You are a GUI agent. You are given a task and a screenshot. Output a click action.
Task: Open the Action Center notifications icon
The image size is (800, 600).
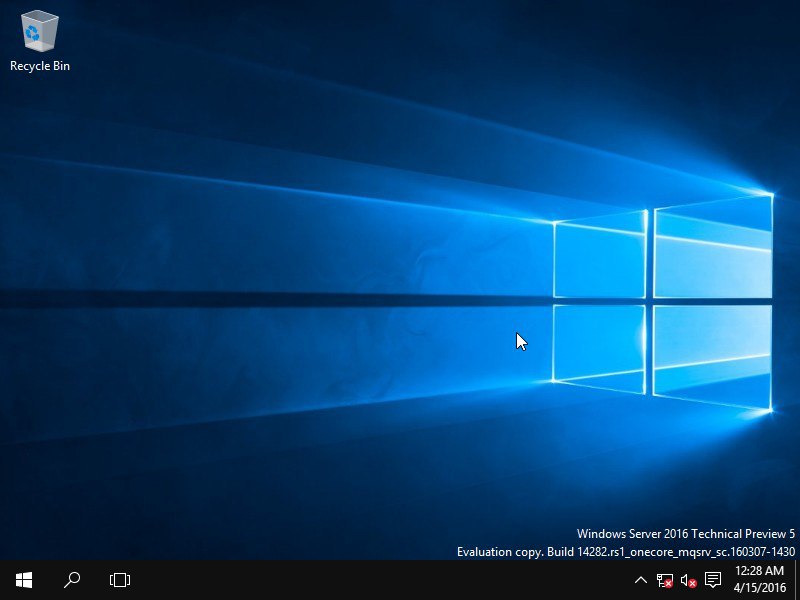713,580
